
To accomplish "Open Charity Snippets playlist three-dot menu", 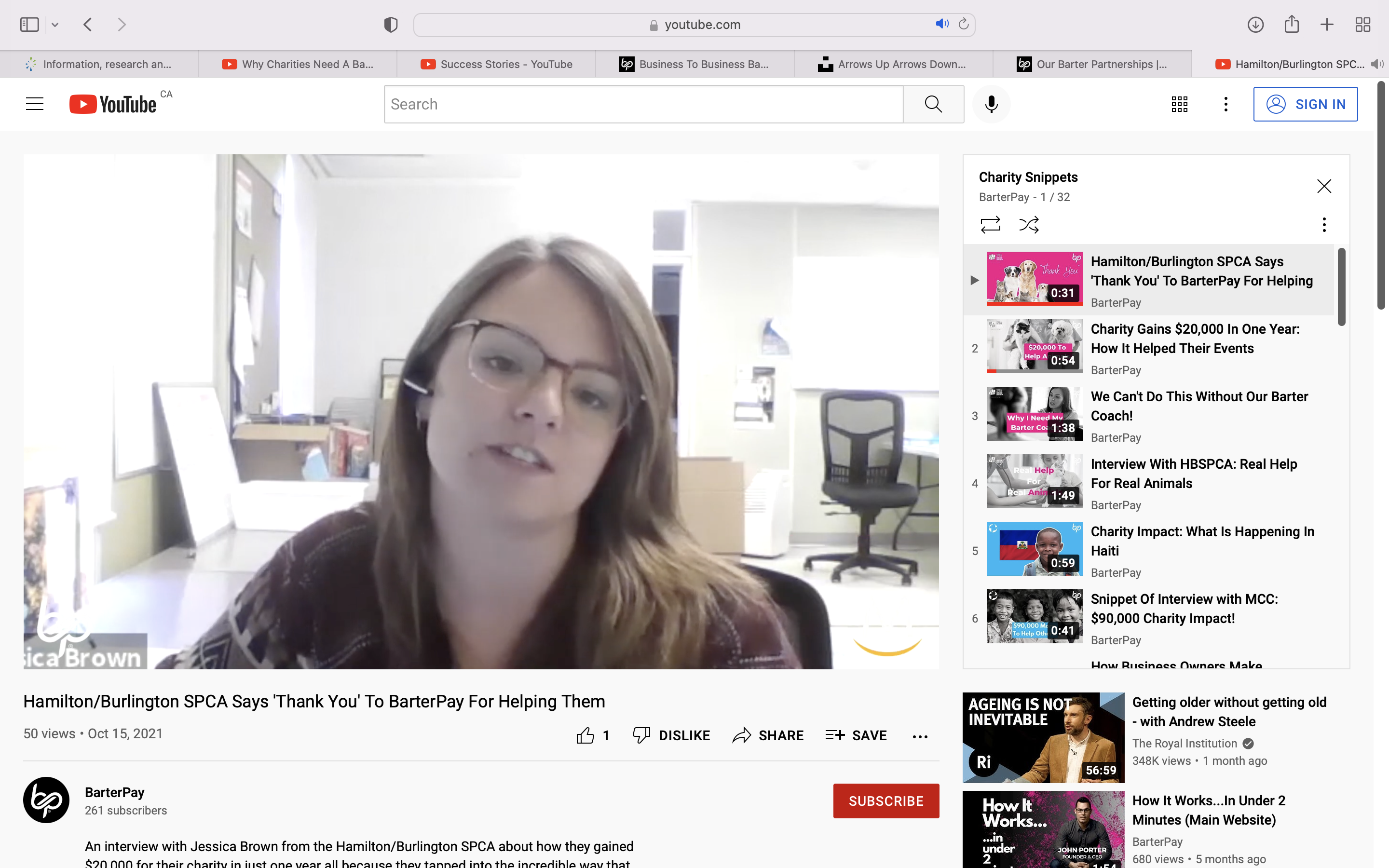I will coord(1323,224).
